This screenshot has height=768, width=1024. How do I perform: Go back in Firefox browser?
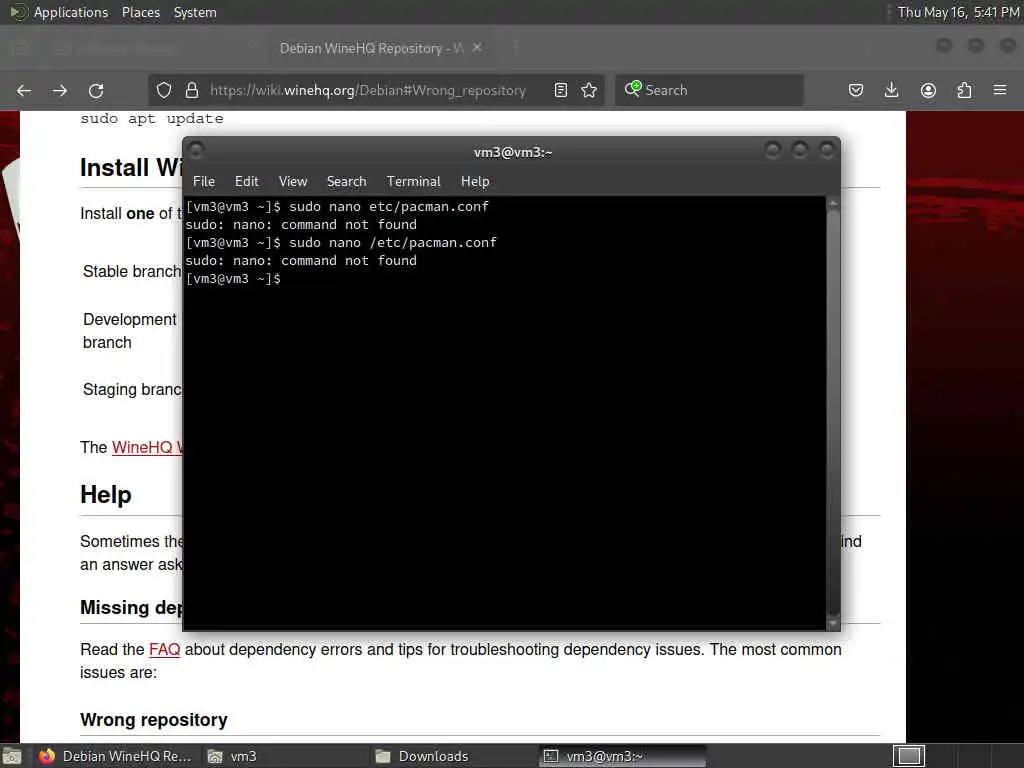pos(24,90)
